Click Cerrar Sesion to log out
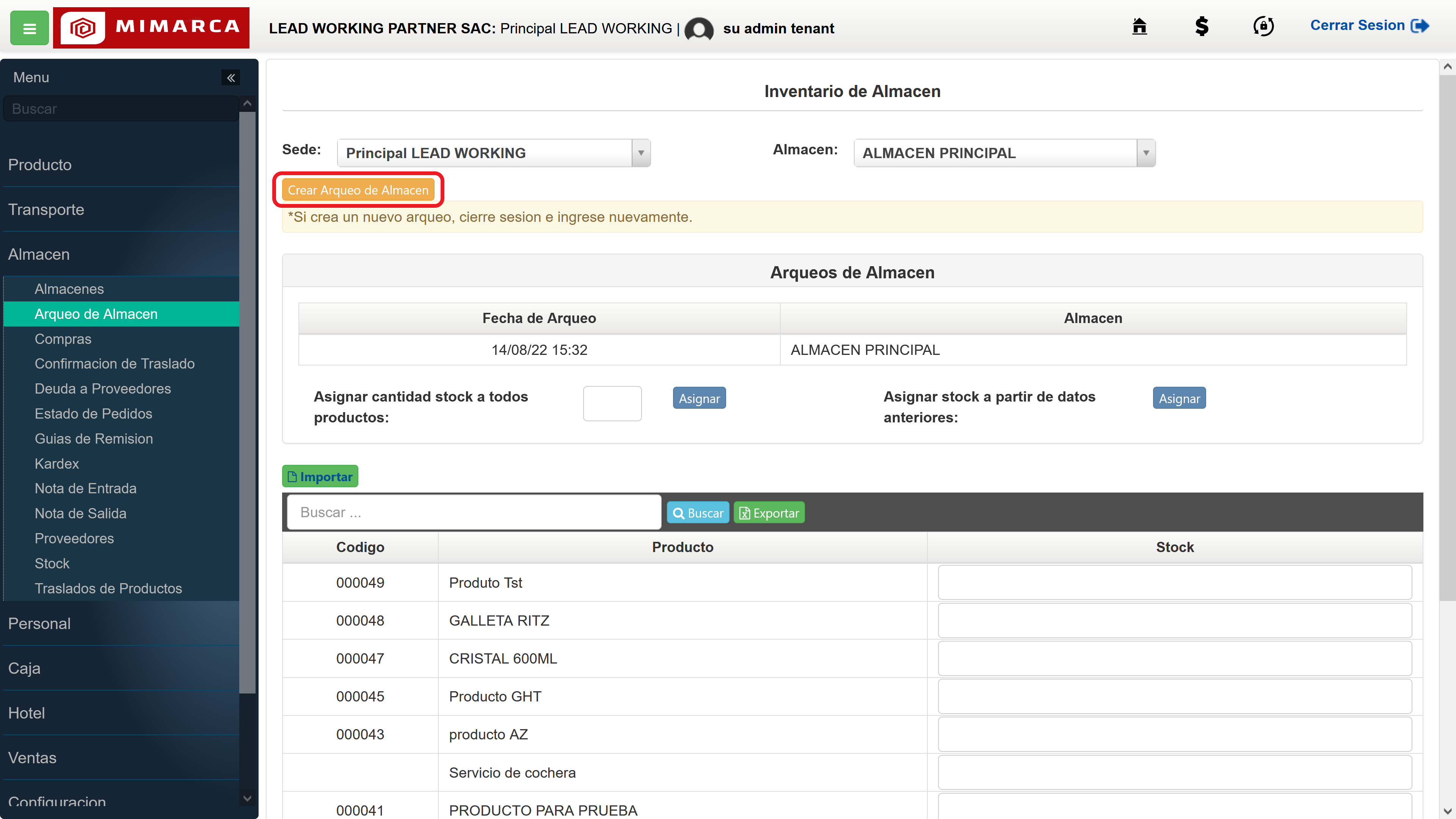Viewport: 1456px width, 819px height. 1369,25
